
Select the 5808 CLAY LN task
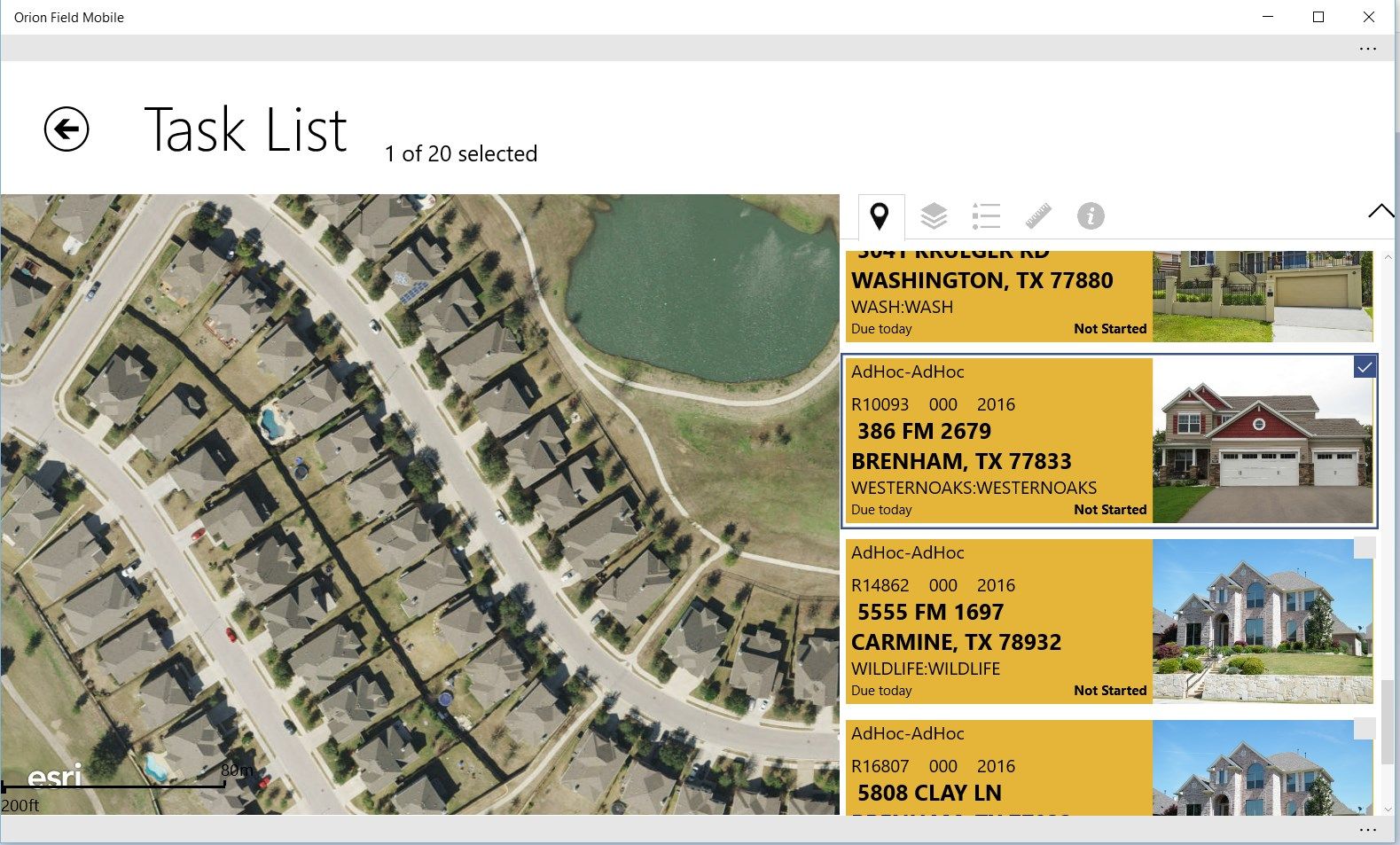point(1109,768)
